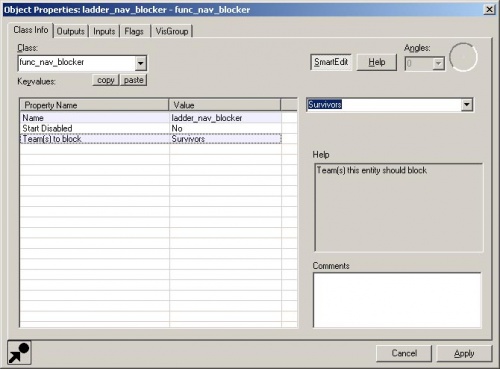Viewport: 500px width, 369px height.
Task: Select the Team(s) to block row
Action: tap(150, 139)
